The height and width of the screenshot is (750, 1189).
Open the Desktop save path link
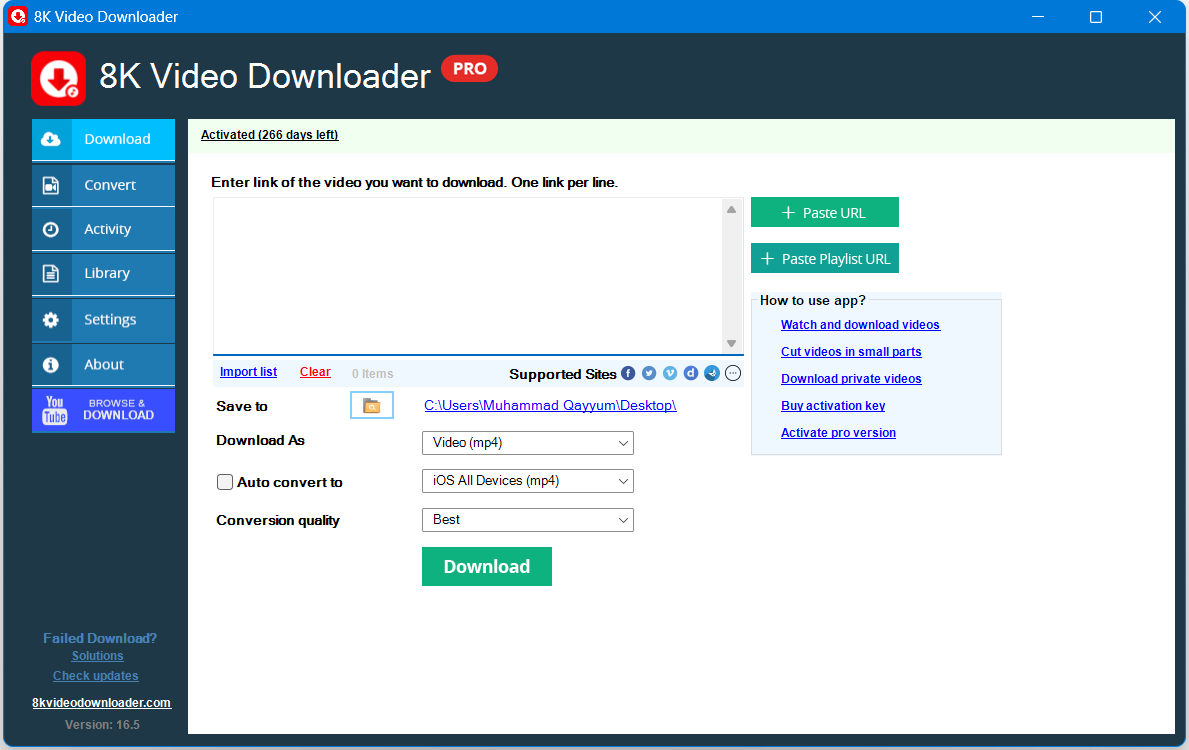click(x=551, y=405)
